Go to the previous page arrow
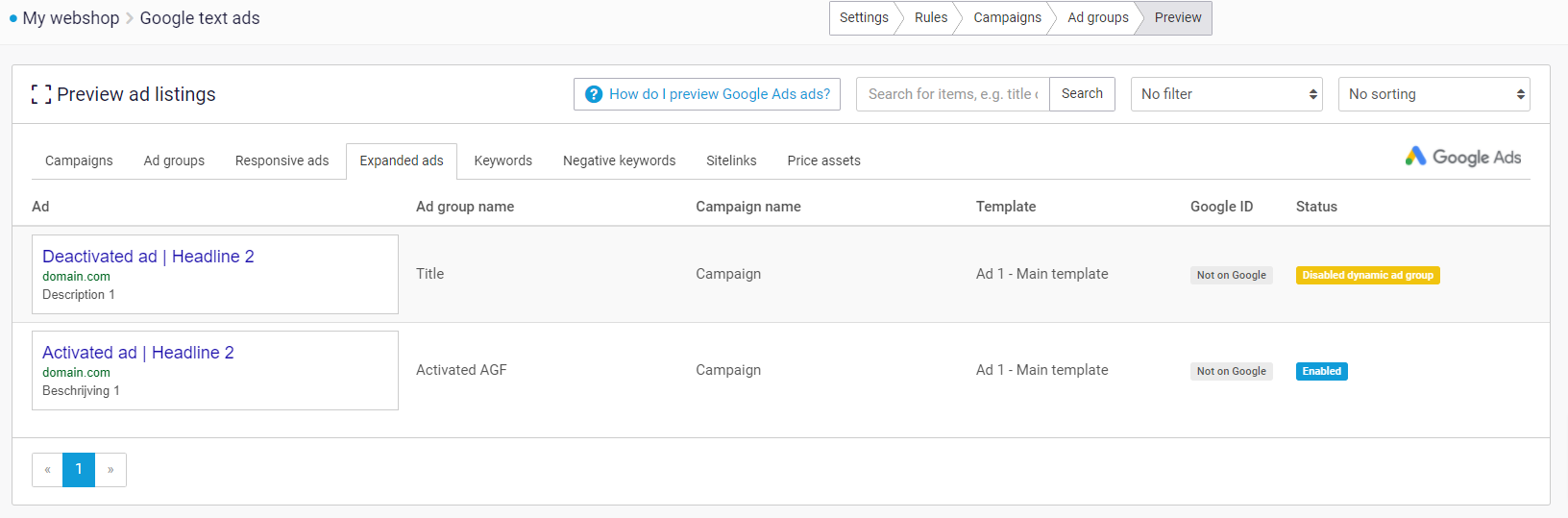The image size is (1568, 518). (47, 470)
